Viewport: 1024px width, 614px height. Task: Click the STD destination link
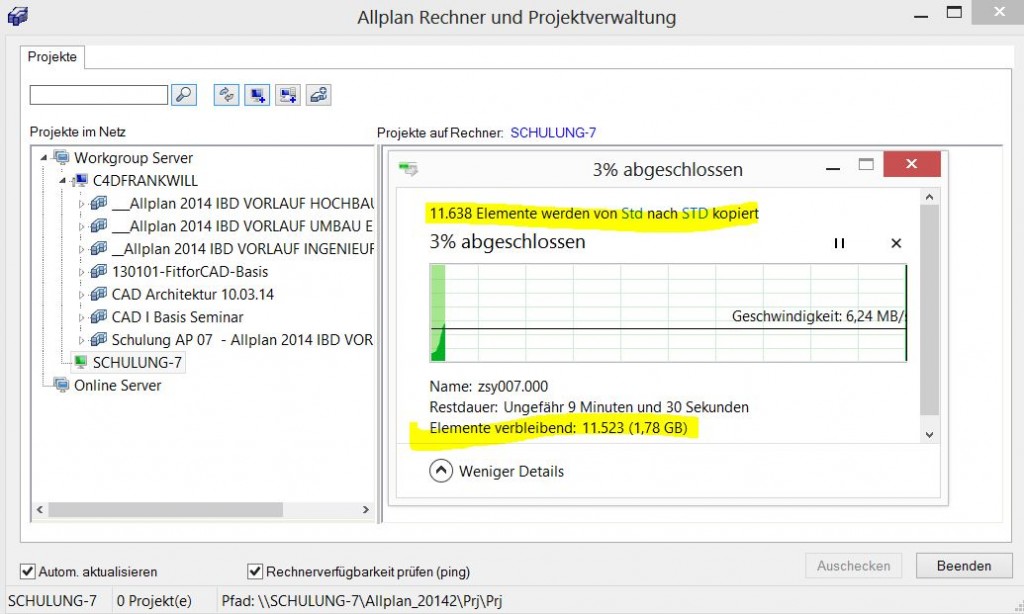point(694,213)
